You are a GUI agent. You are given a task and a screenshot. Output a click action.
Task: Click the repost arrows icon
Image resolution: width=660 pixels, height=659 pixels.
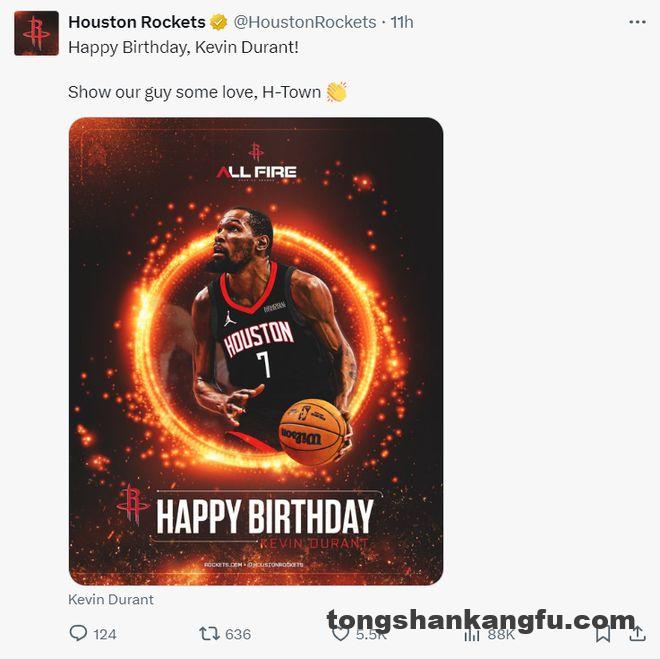coord(209,633)
